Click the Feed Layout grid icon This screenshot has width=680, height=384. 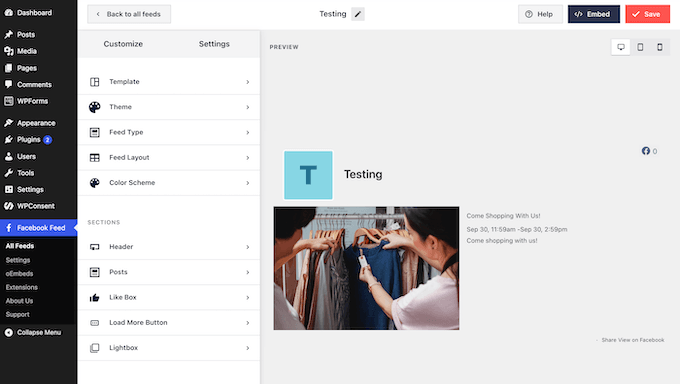coord(95,158)
